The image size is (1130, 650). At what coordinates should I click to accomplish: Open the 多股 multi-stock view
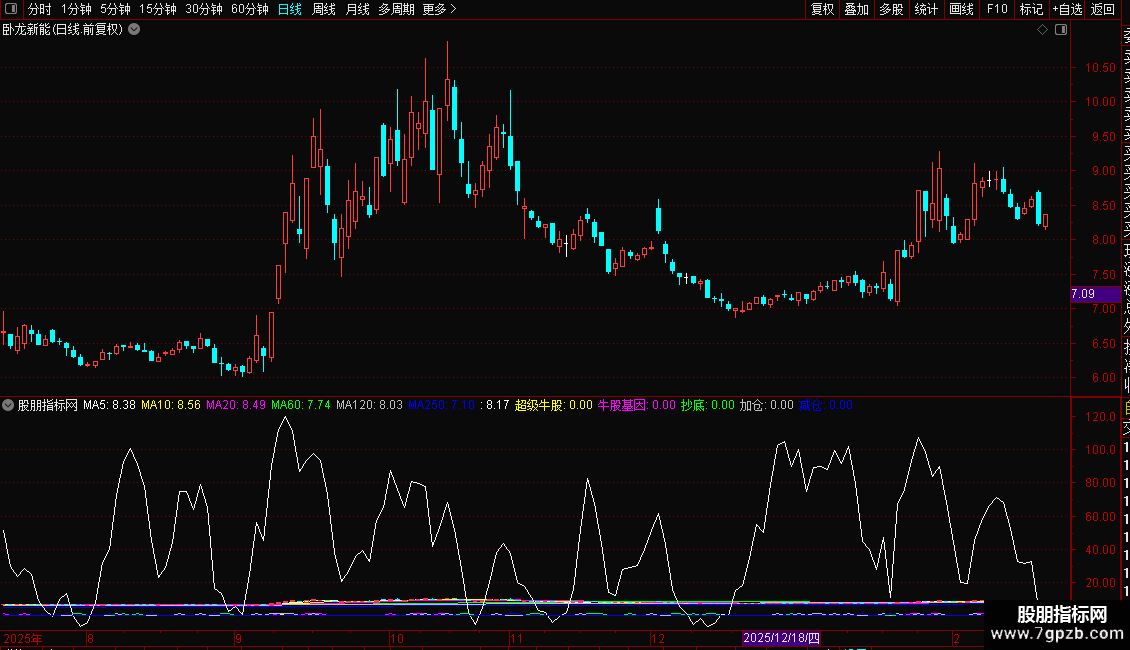891,9
